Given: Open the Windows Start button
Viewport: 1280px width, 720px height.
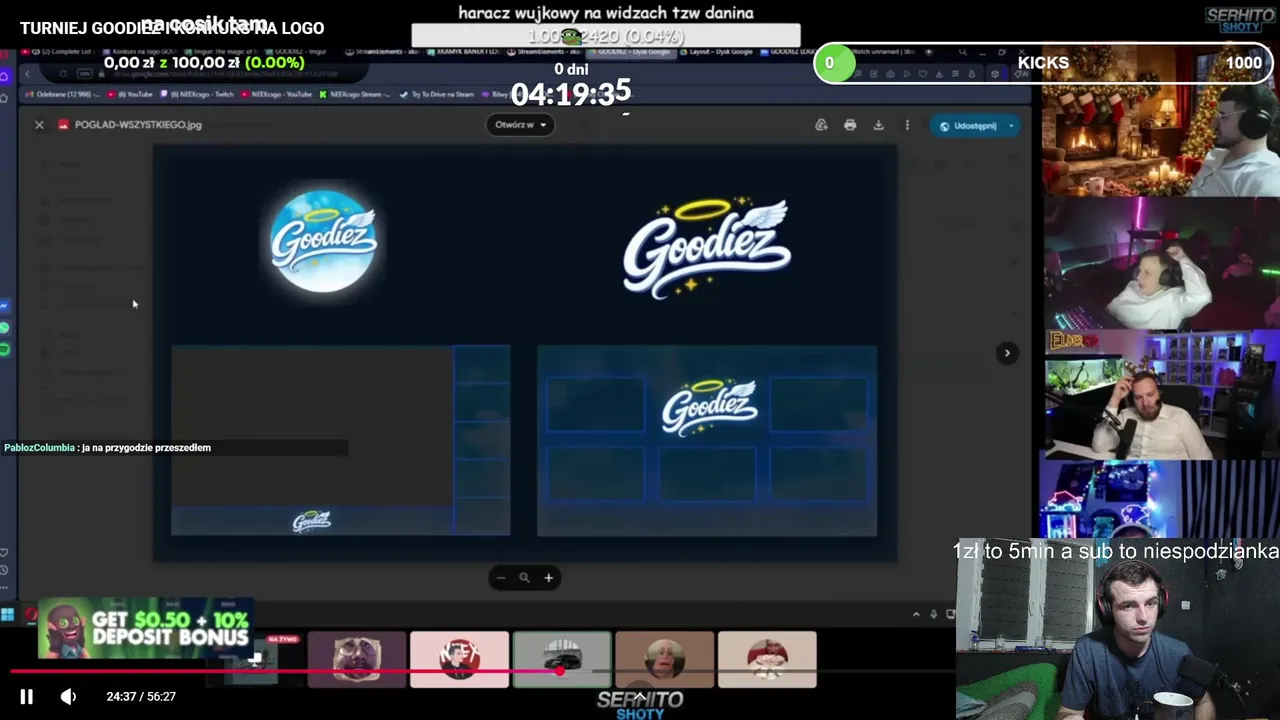Looking at the screenshot, I should [8, 615].
